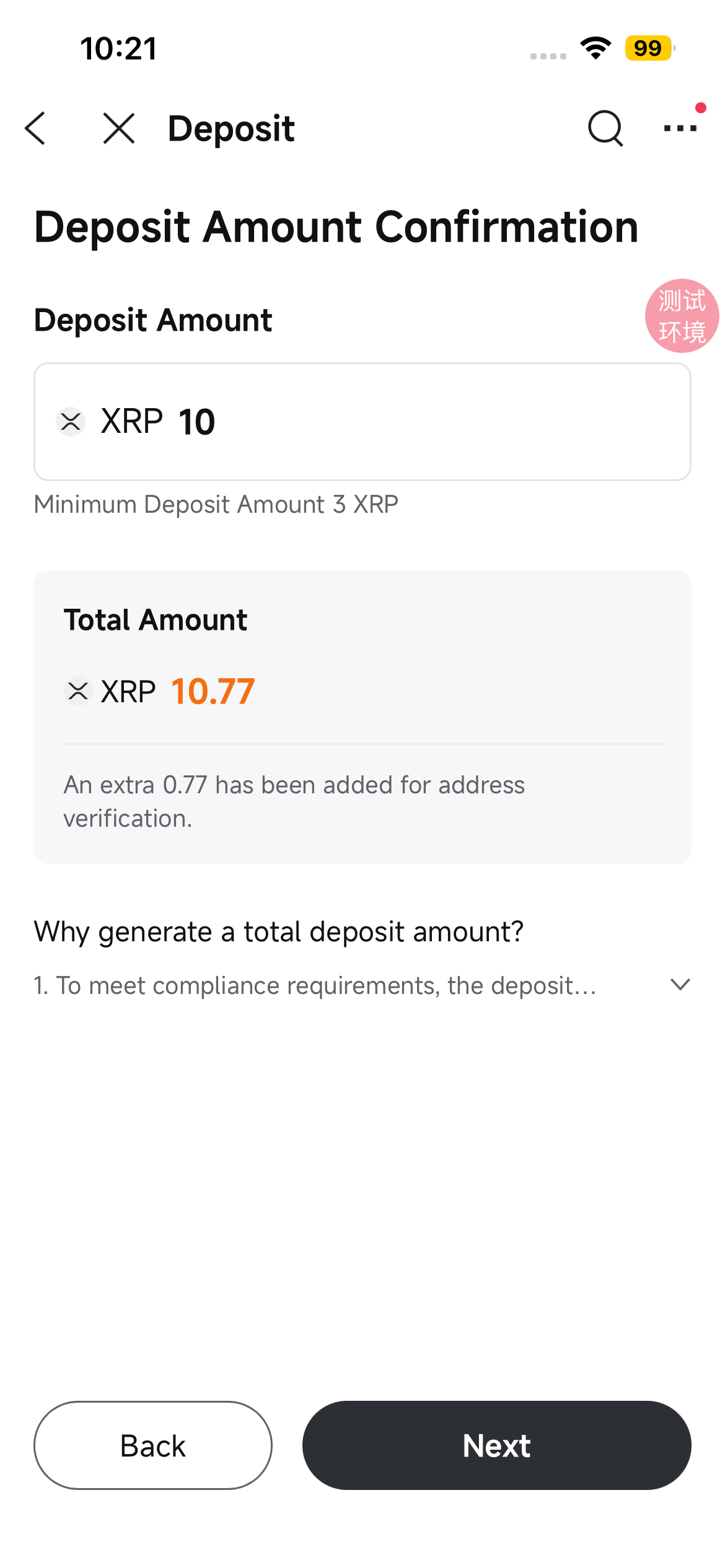Tap the battery indicator showing 99
Image resolution: width=725 pixels, height=1568 pixels.
click(x=649, y=48)
